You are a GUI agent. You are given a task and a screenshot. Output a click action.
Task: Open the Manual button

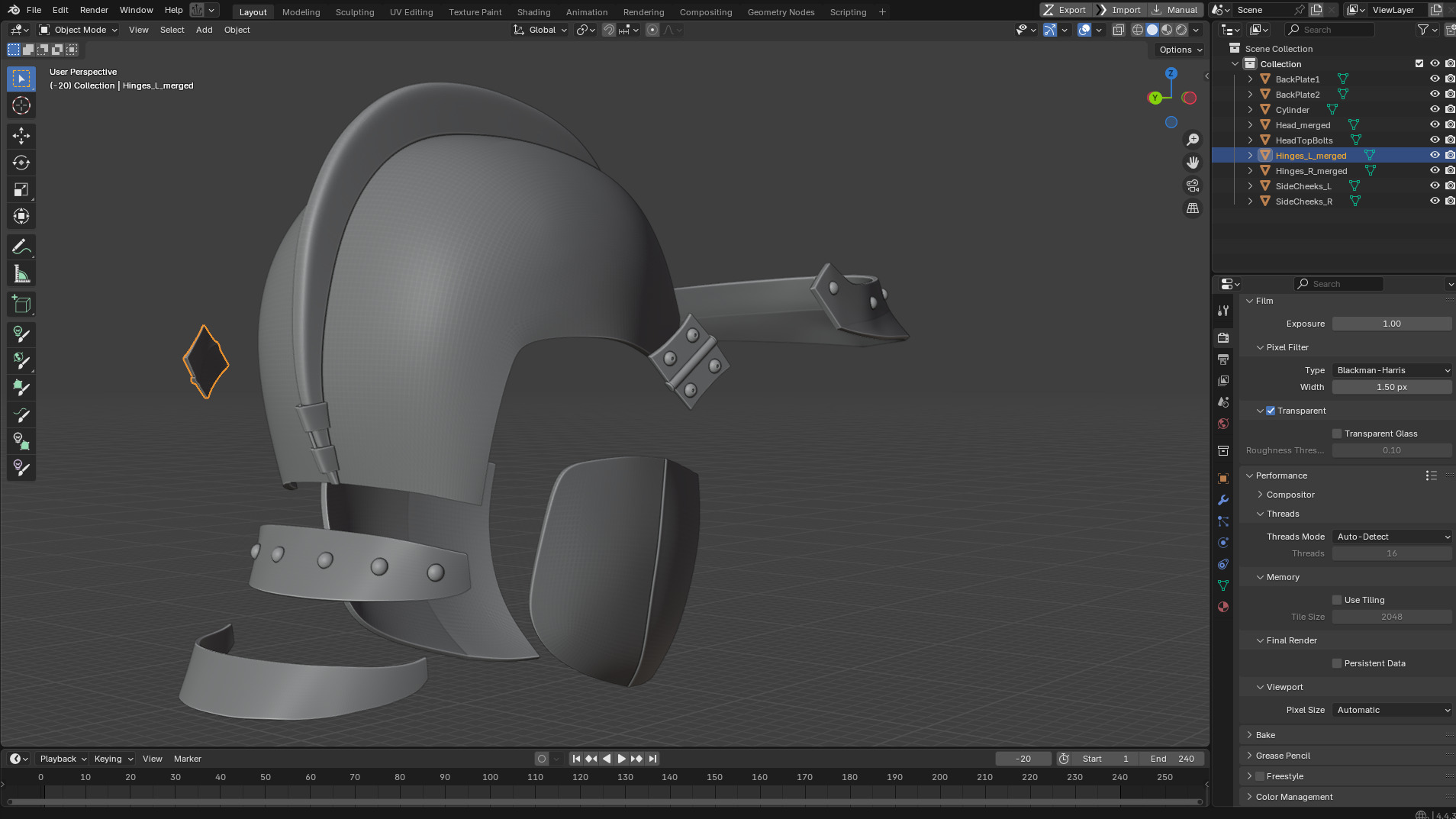pyautogui.click(x=1174, y=10)
